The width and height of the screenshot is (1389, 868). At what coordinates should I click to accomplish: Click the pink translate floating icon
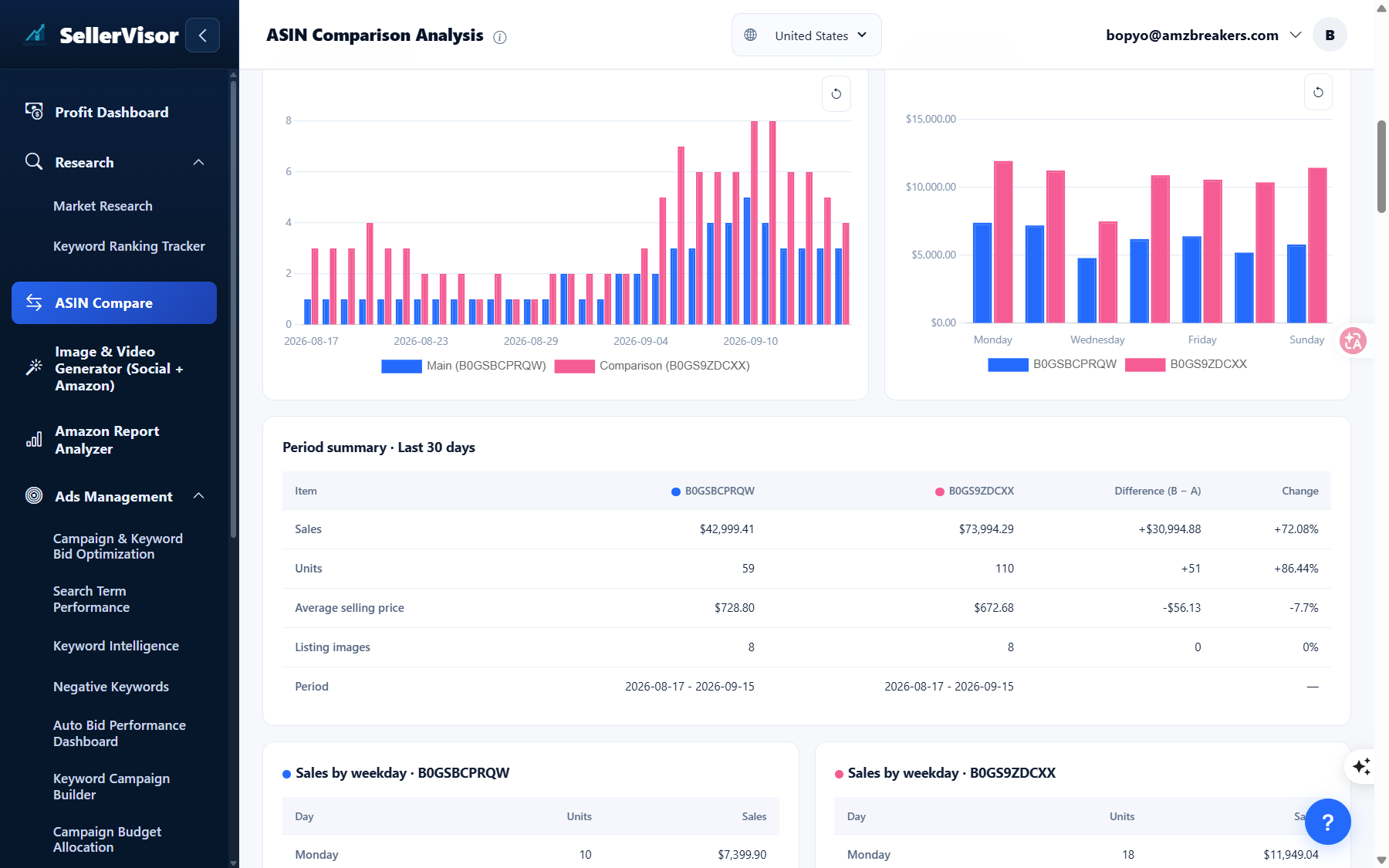coord(1353,340)
